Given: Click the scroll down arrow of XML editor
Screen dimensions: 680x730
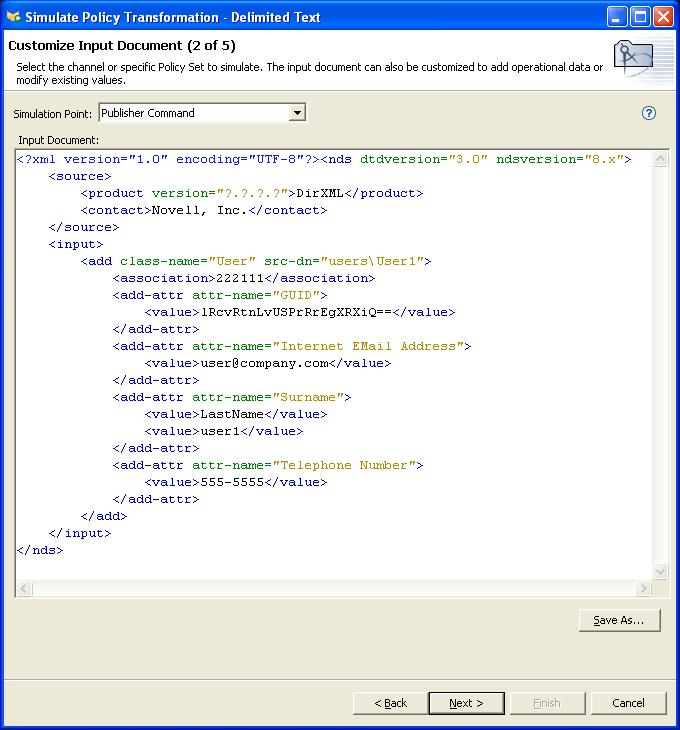Looking at the screenshot, I should [x=660, y=571].
